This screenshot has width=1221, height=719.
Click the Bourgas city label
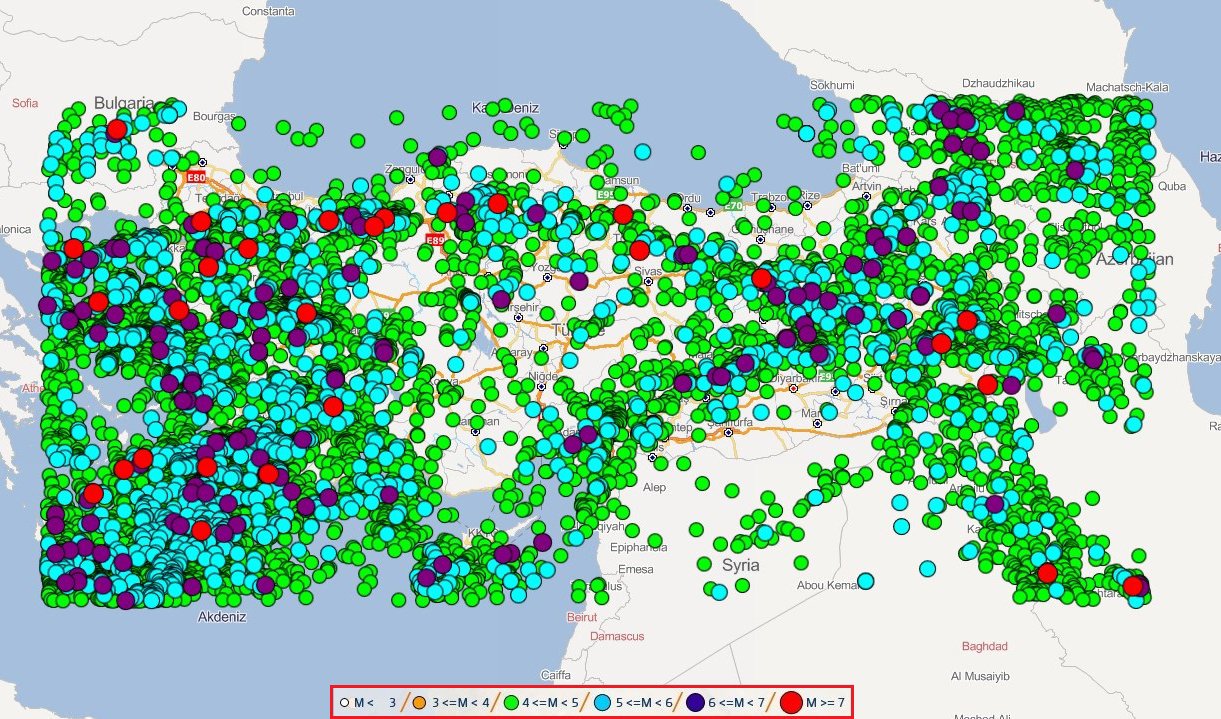[x=212, y=116]
